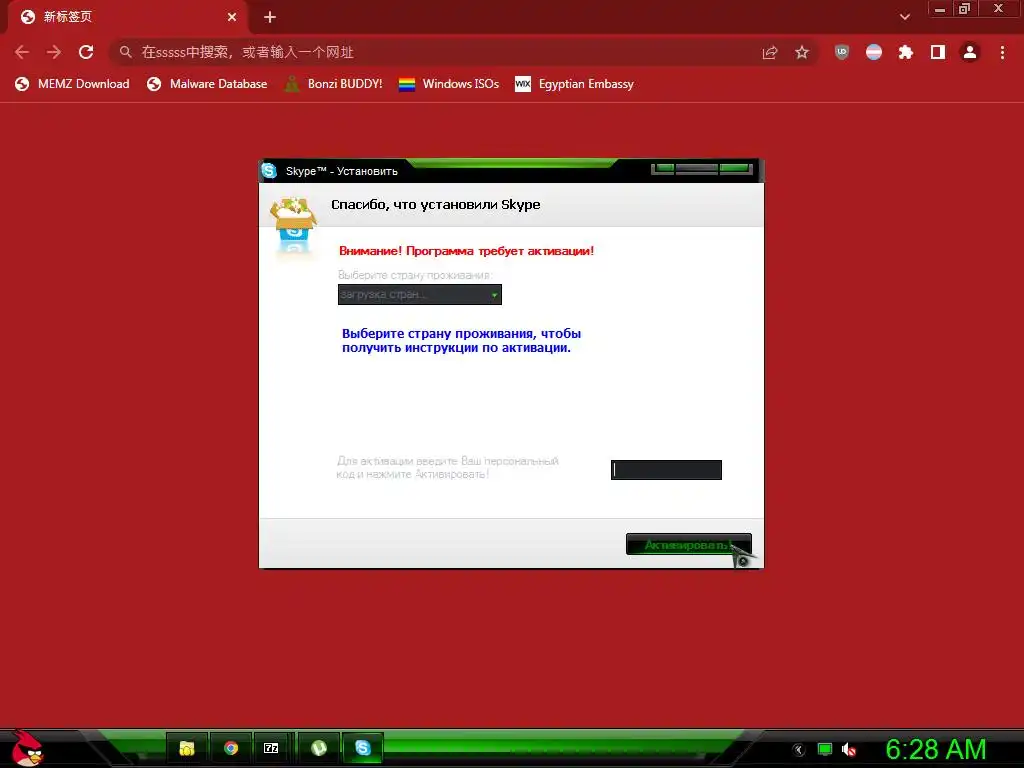Go forward using browser forward arrow

54,52
